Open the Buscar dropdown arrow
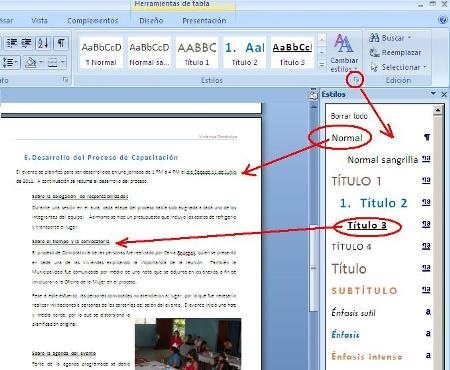450x370 pixels. coord(410,38)
